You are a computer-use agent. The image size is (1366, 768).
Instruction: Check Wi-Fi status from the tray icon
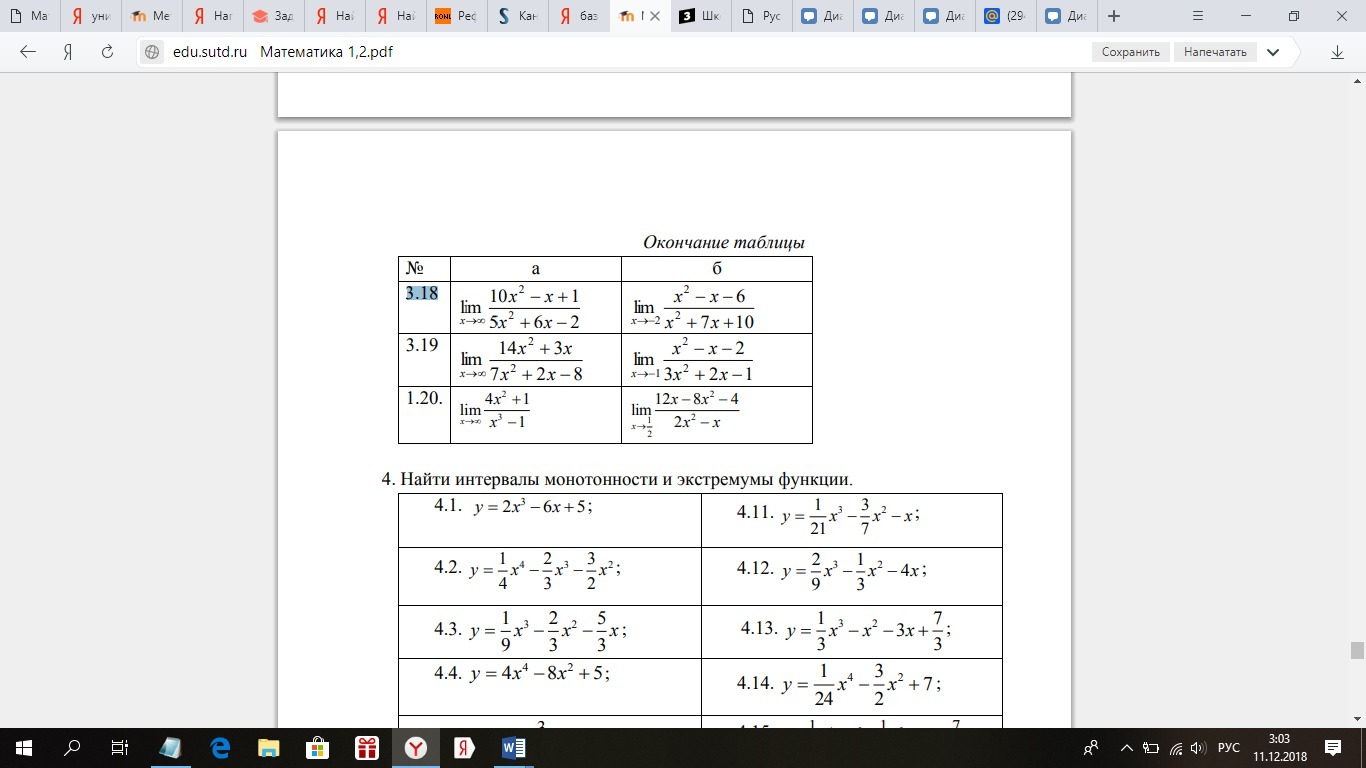tap(1176, 747)
